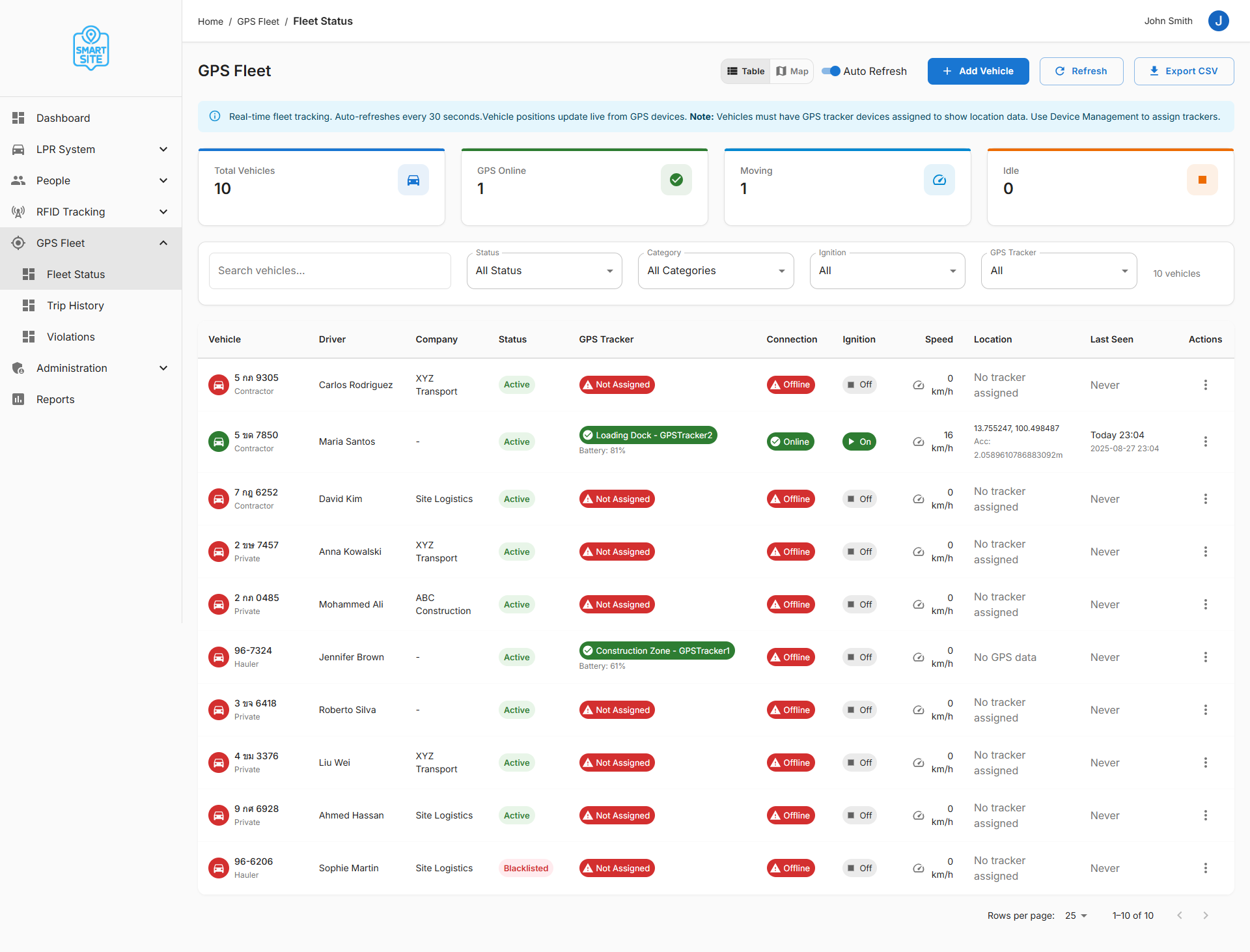Click the user avatar J icon
Screen dimensions: 1250x952
[x=1218, y=21]
